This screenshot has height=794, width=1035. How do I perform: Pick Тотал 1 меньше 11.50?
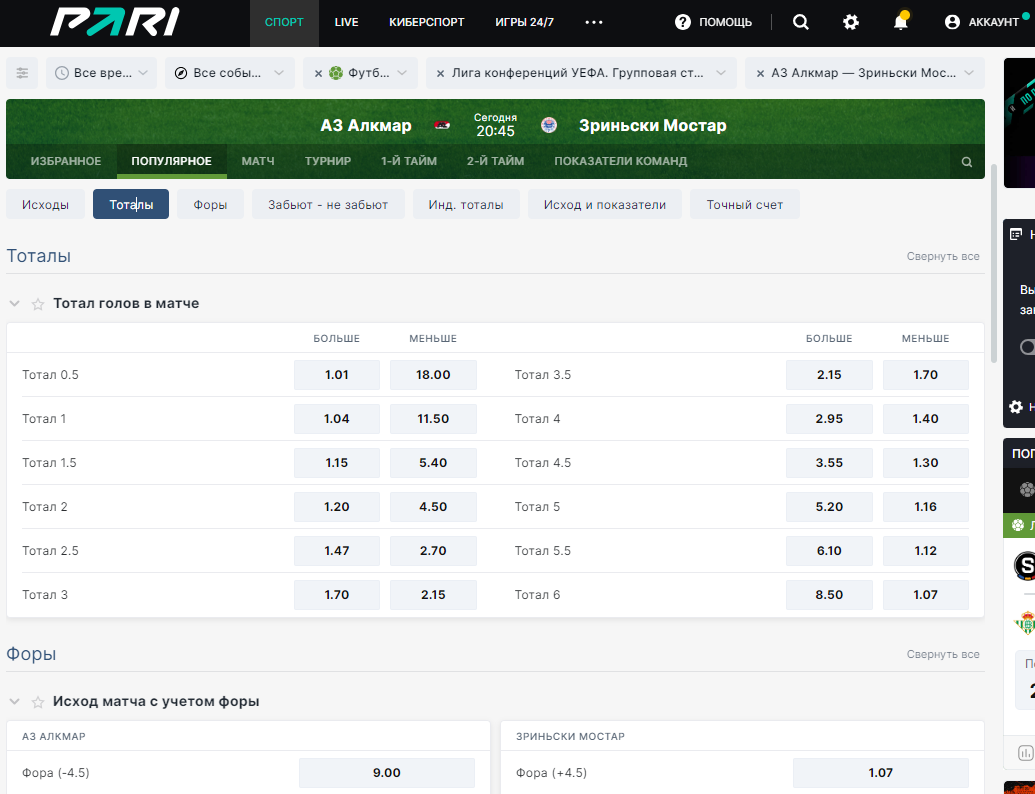(433, 419)
